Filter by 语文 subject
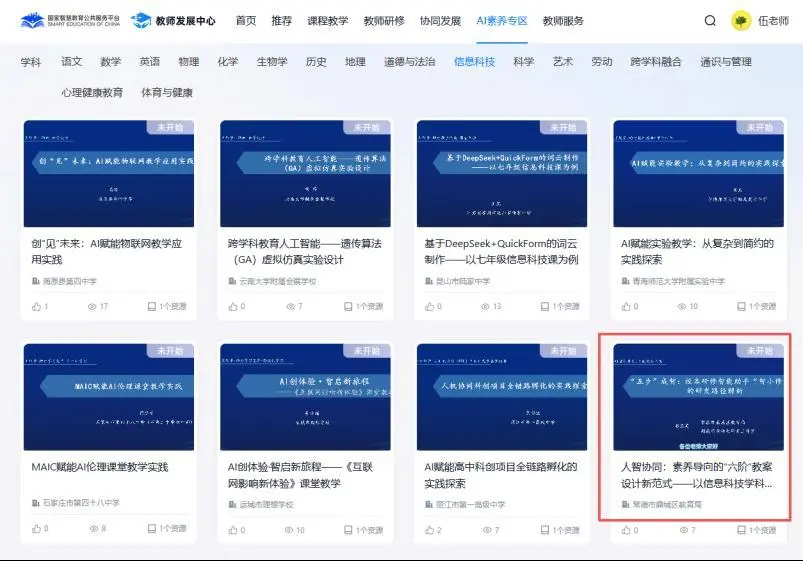This screenshot has width=803, height=561. (72, 62)
